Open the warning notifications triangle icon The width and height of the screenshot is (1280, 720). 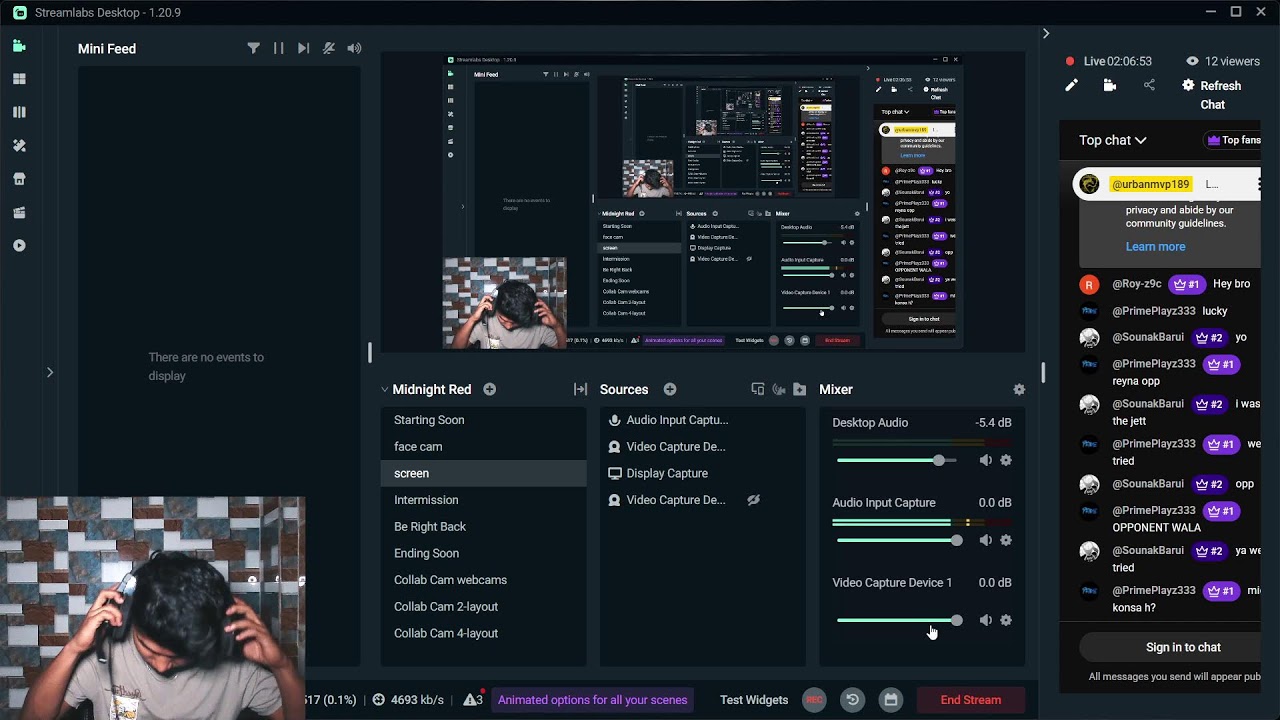(x=473, y=699)
